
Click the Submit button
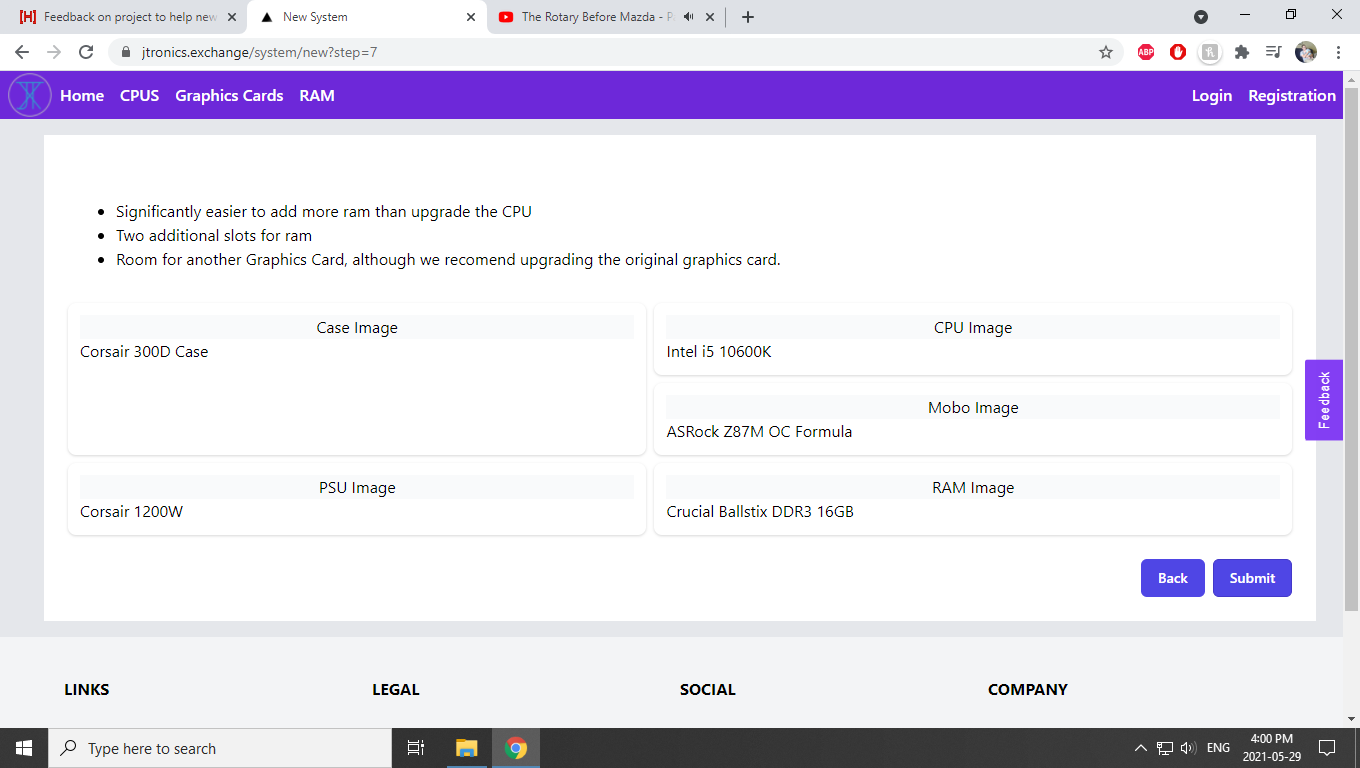click(1252, 578)
